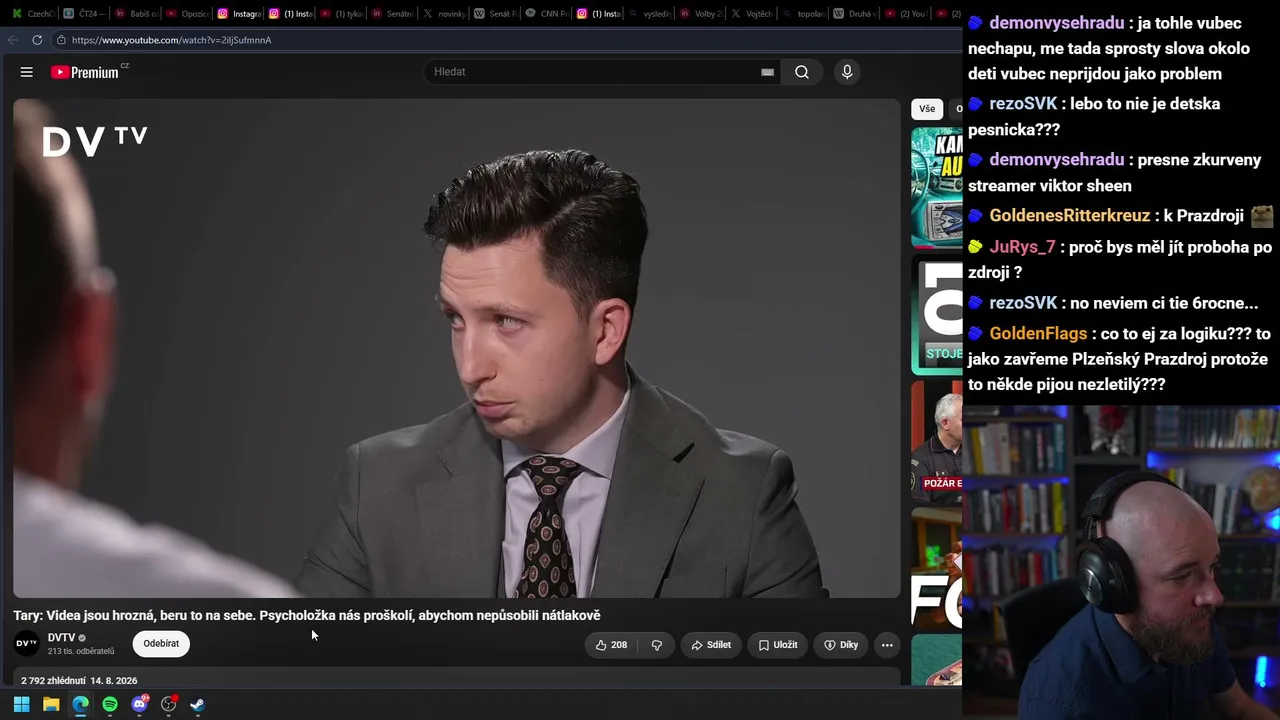
Task: Open Spotify from the taskbar
Action: coord(110,704)
